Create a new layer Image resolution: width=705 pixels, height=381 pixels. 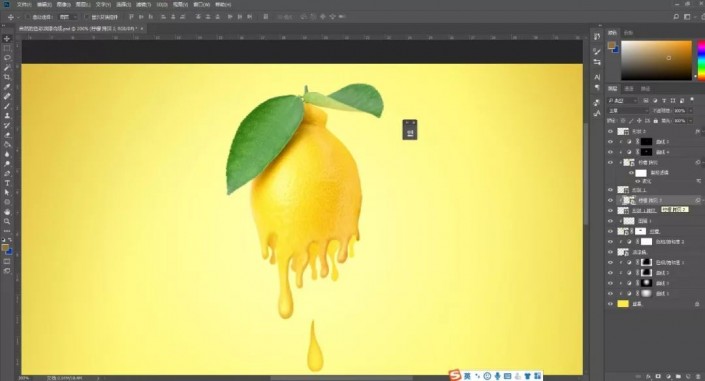pos(688,376)
